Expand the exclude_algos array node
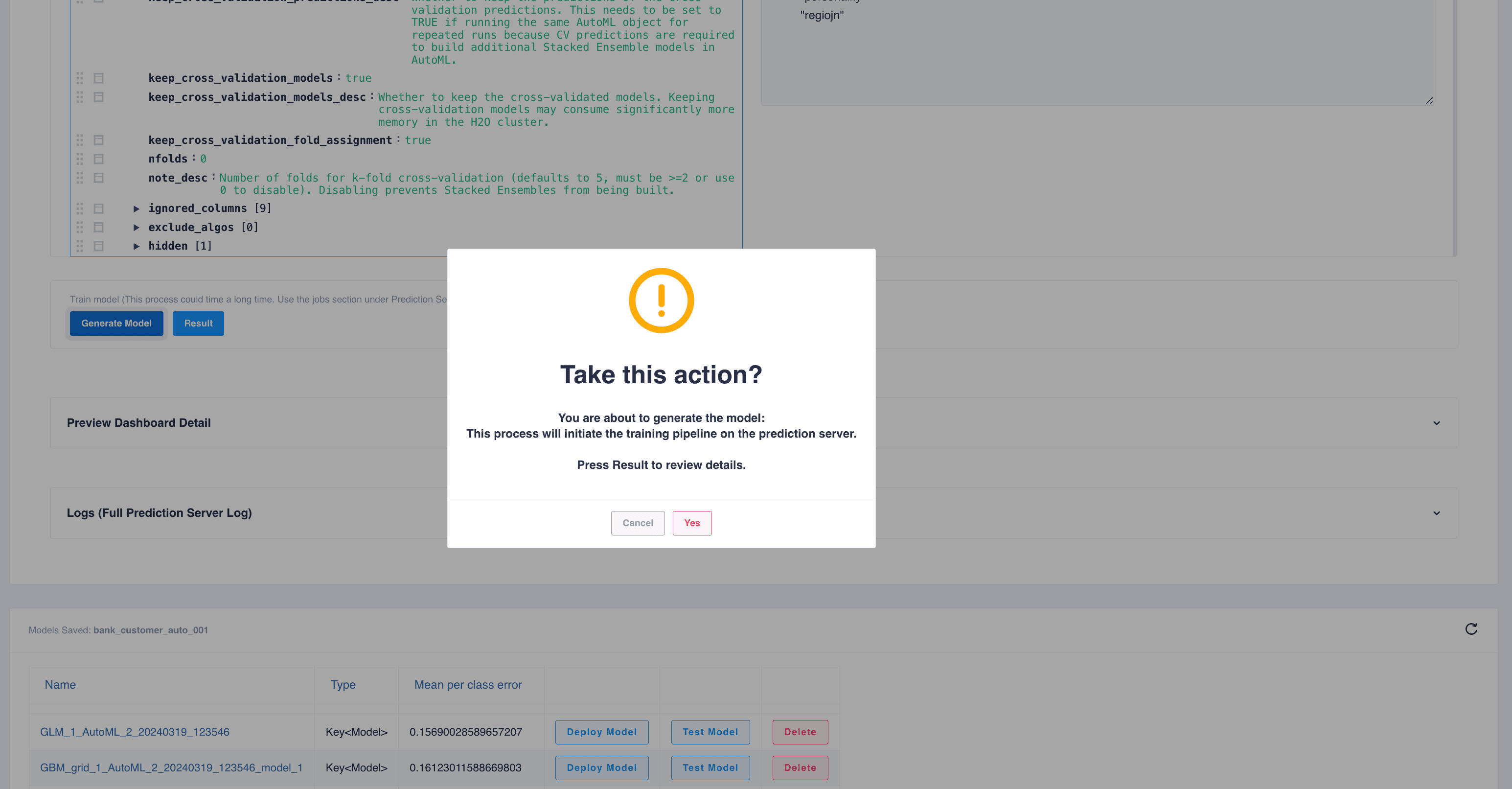The width and height of the screenshot is (1512, 789). click(x=136, y=227)
